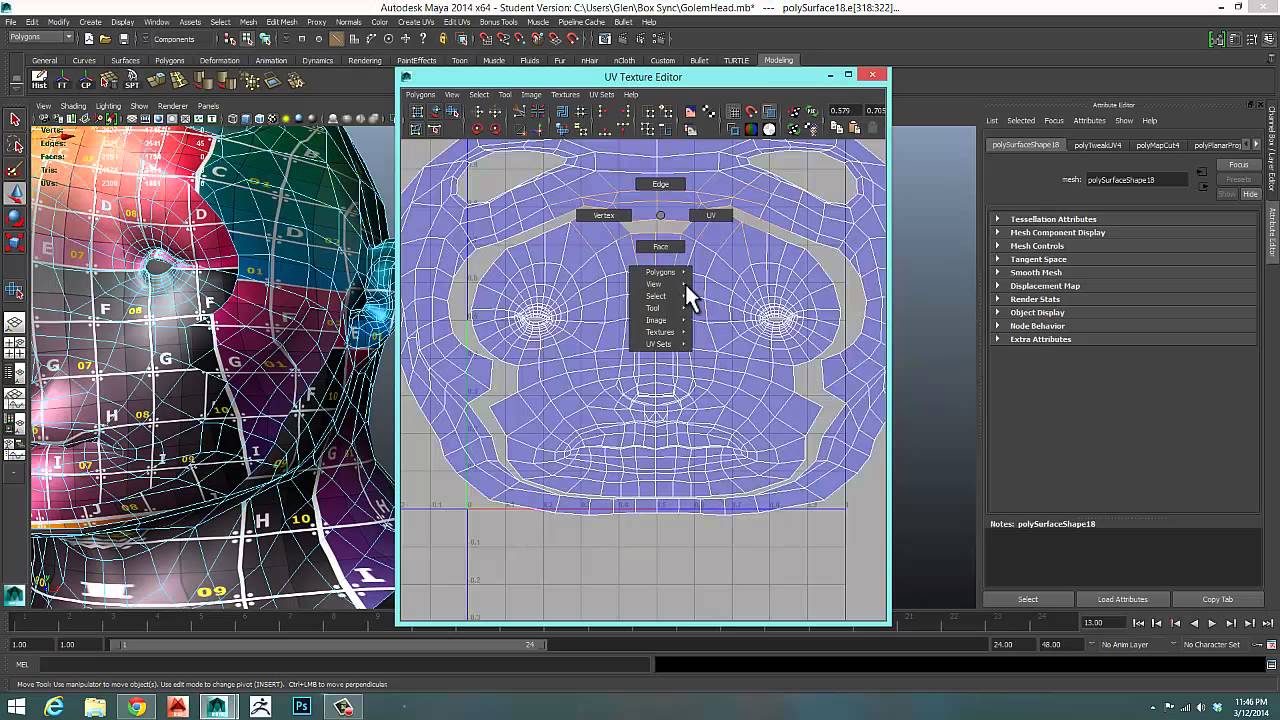Click the copy UVs icon in UV editor
The image size is (1280, 720).
tap(836, 129)
